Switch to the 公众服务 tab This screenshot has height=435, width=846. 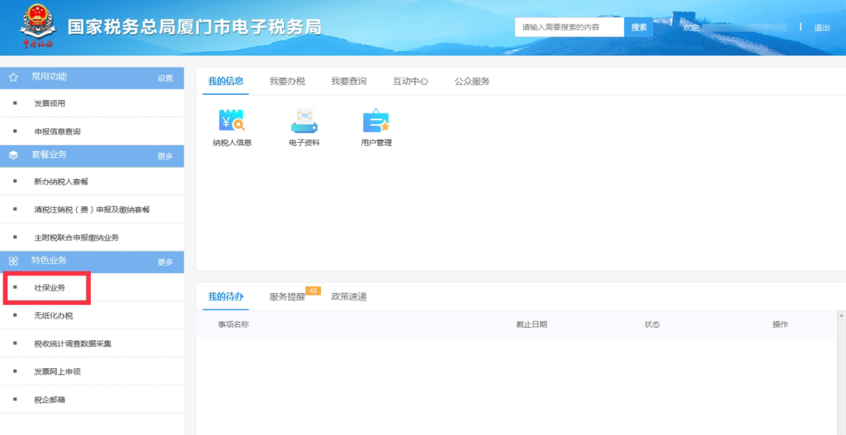click(472, 81)
